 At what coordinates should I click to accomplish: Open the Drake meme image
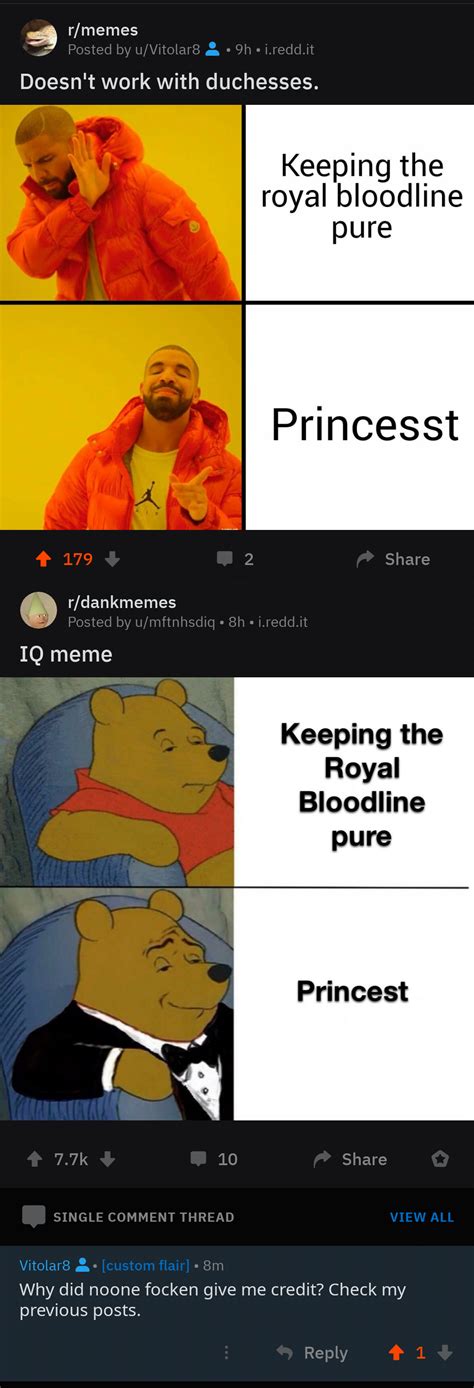tap(237, 317)
